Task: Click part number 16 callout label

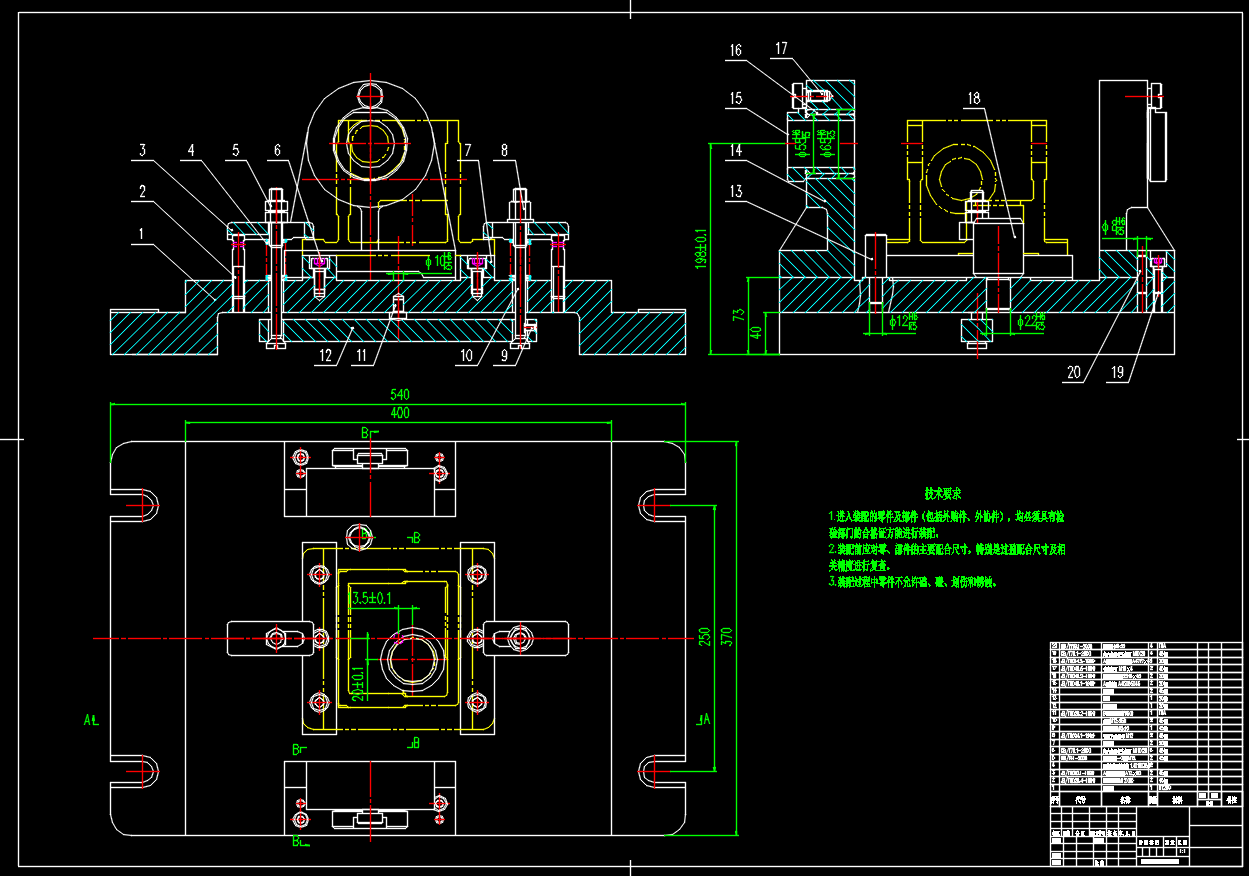Action: (x=736, y=50)
